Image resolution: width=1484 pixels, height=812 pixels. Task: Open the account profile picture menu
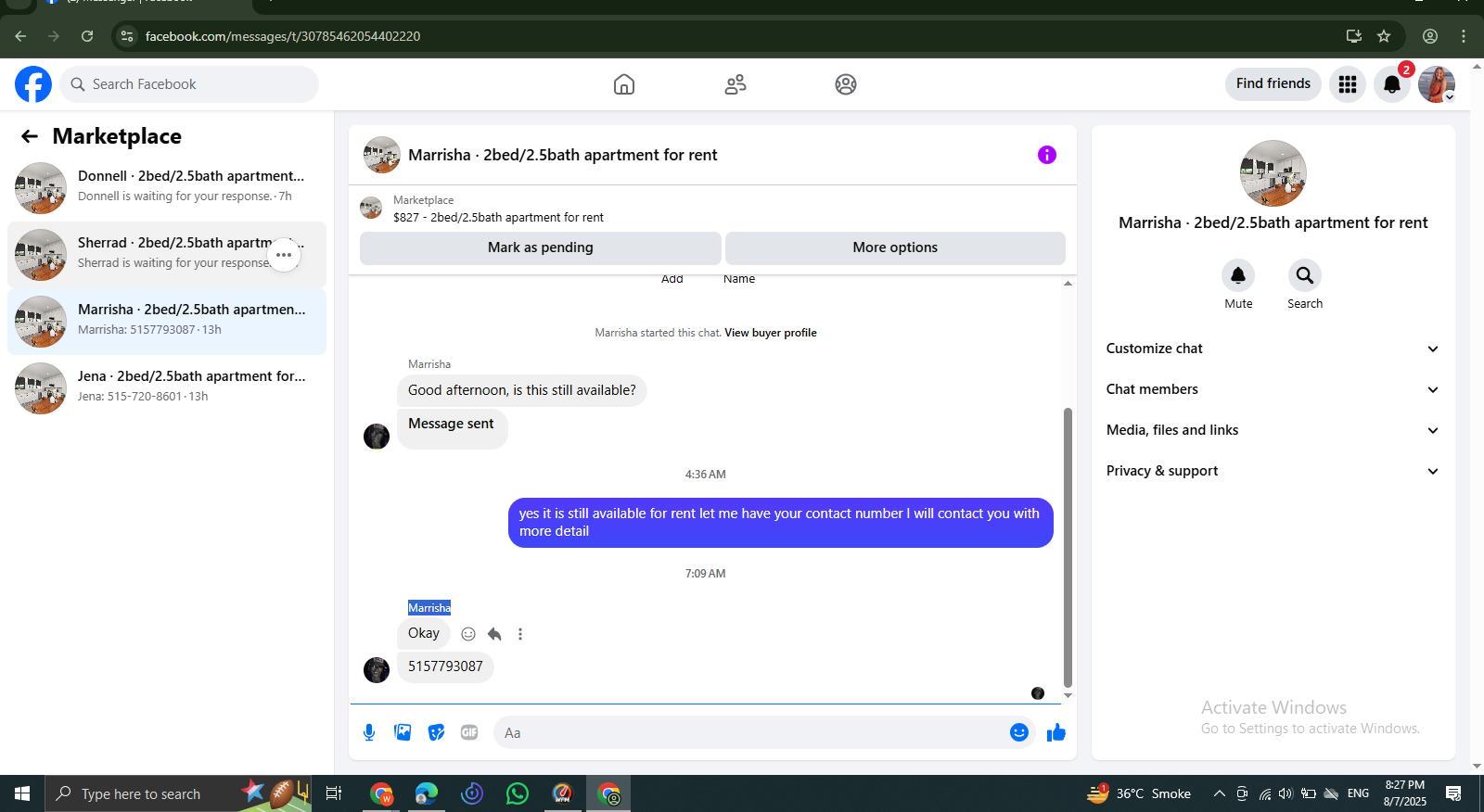click(1437, 84)
